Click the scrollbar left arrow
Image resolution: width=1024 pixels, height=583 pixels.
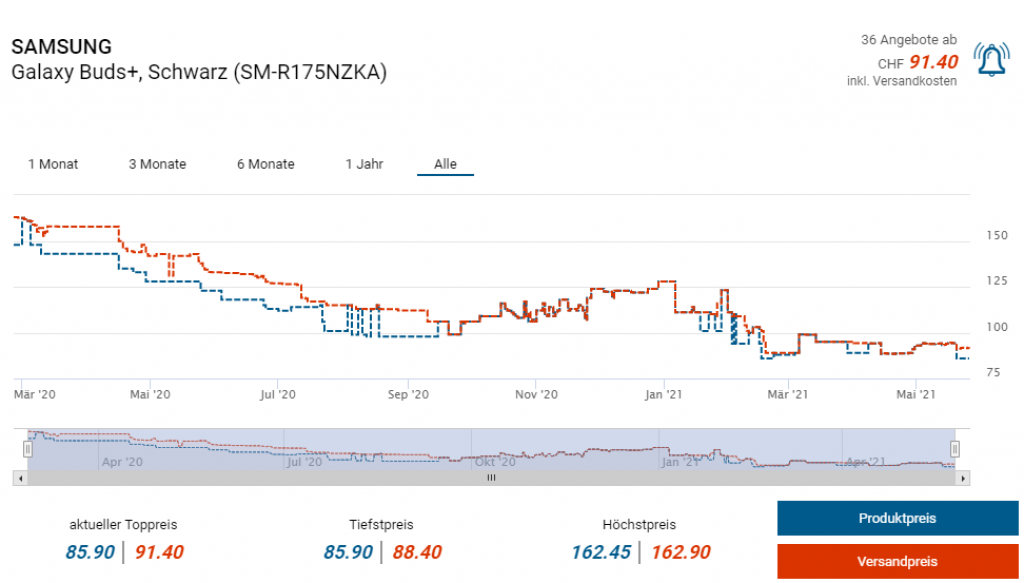pos(20,479)
